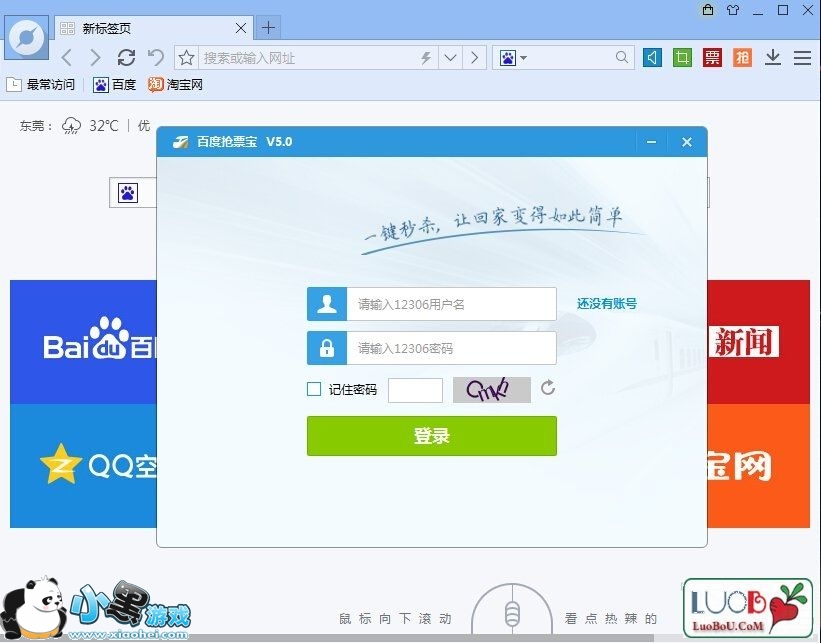Screen dimensions: 821x643
Task: Click the 12306 password input field
Action: [451, 348]
